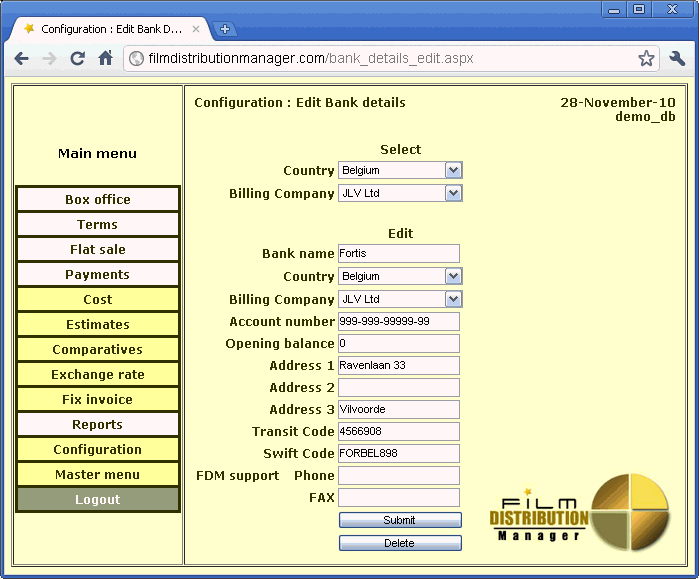Viewport: 699px width, 579px height.
Task: Click the browser back arrow
Action: click(x=21, y=58)
